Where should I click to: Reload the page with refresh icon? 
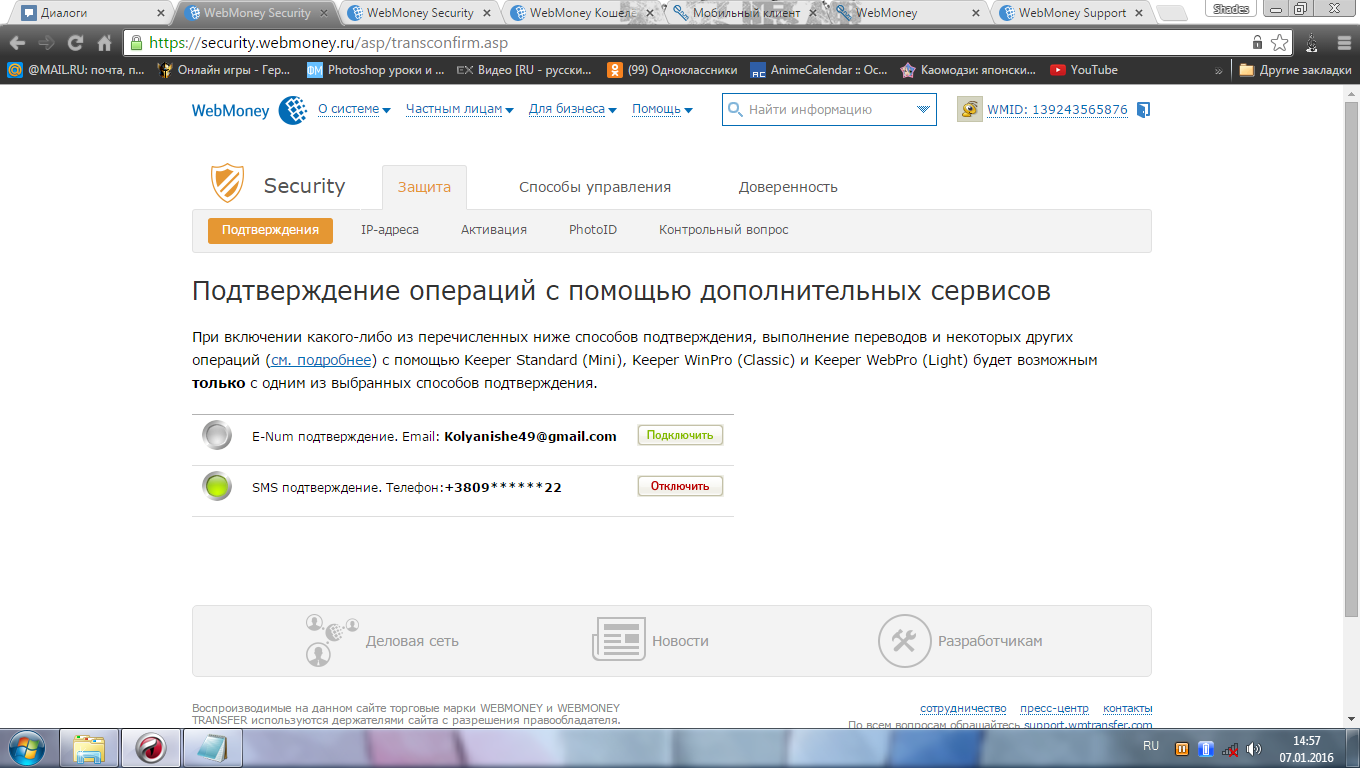[x=75, y=43]
